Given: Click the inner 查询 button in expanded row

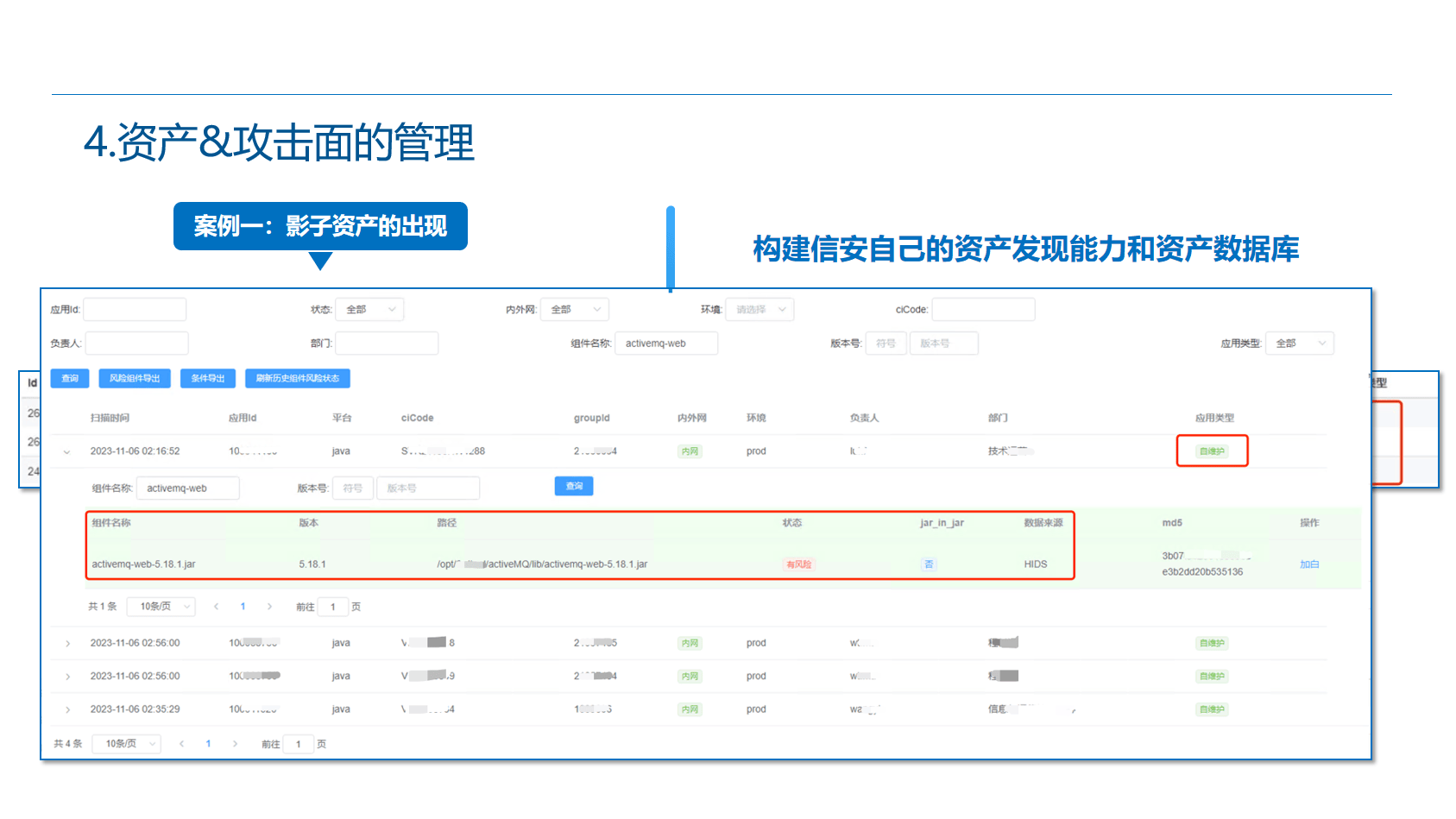Looking at the screenshot, I should (x=574, y=486).
